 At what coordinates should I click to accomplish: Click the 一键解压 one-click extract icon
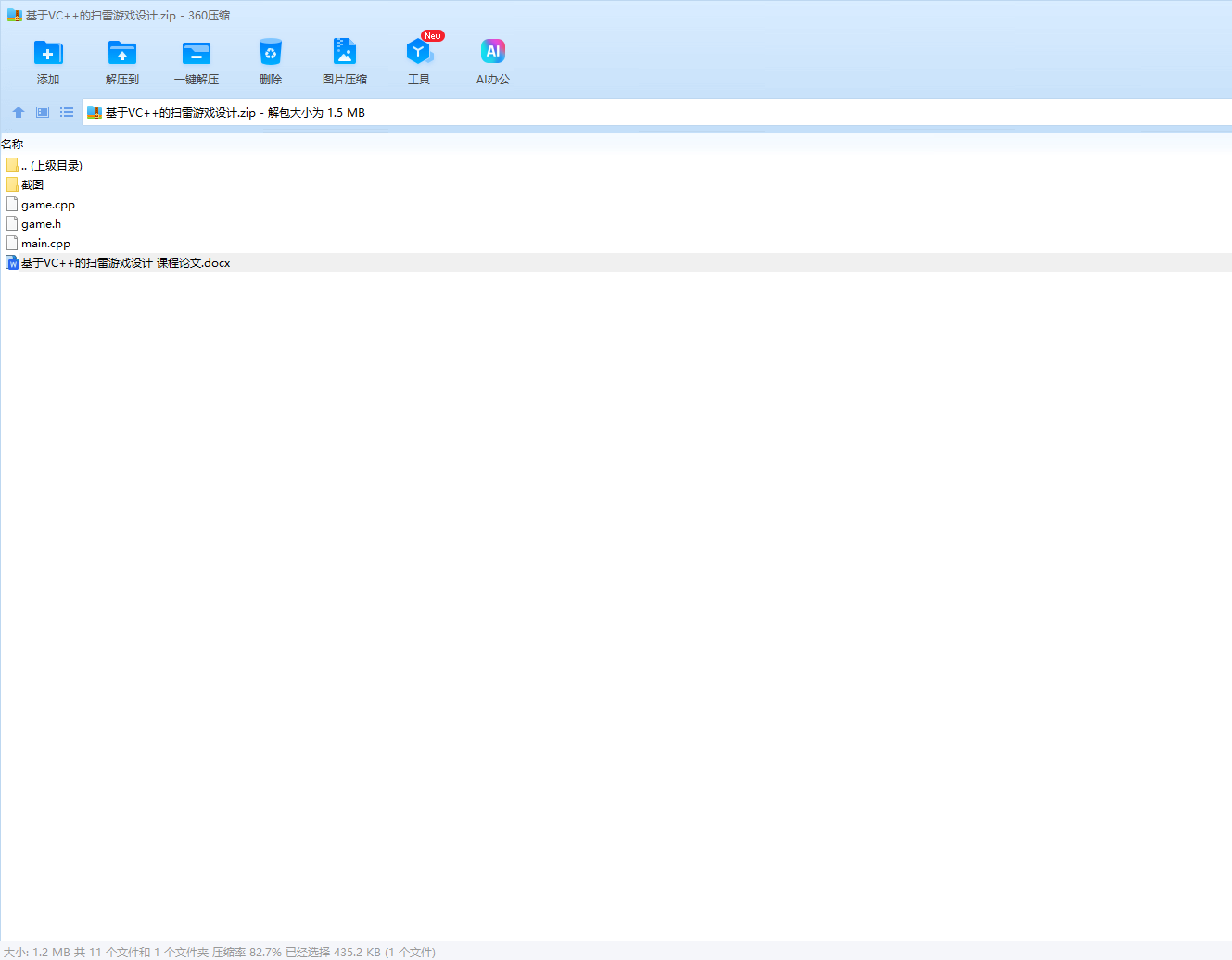(x=197, y=53)
